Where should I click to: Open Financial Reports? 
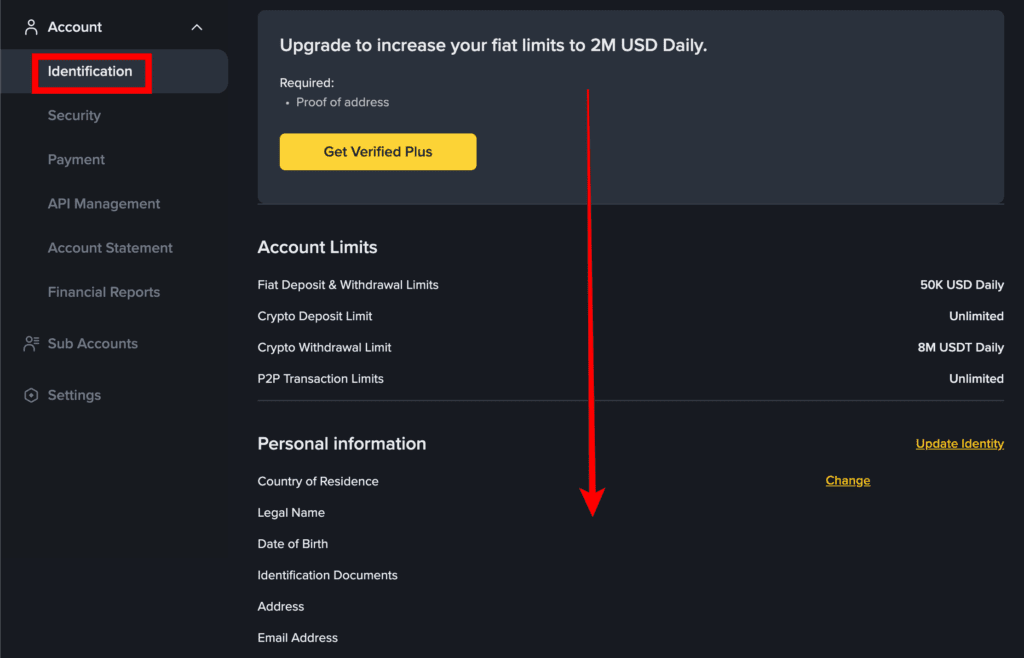[104, 292]
